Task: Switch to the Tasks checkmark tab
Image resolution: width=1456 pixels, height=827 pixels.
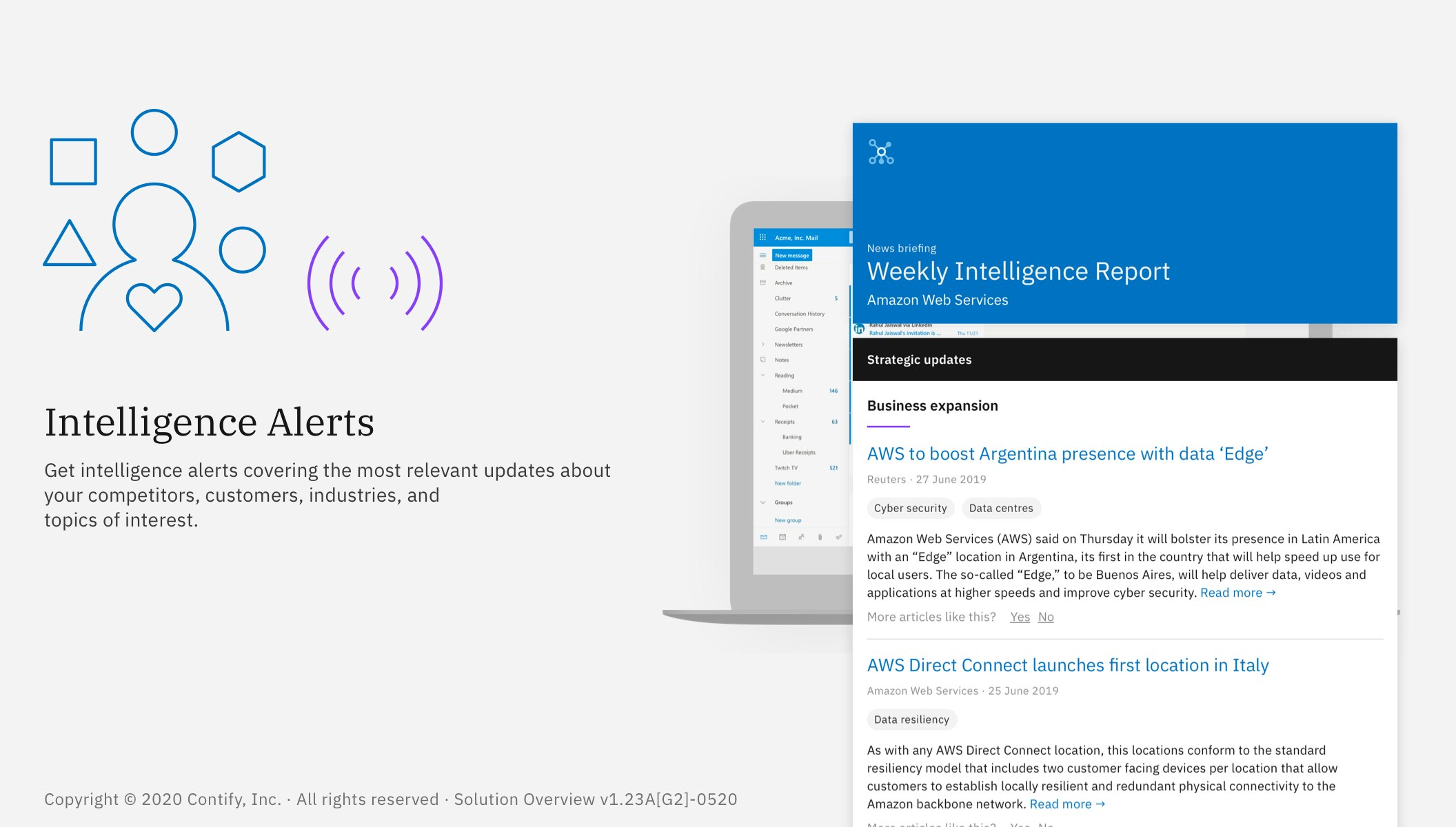Action: [x=838, y=537]
